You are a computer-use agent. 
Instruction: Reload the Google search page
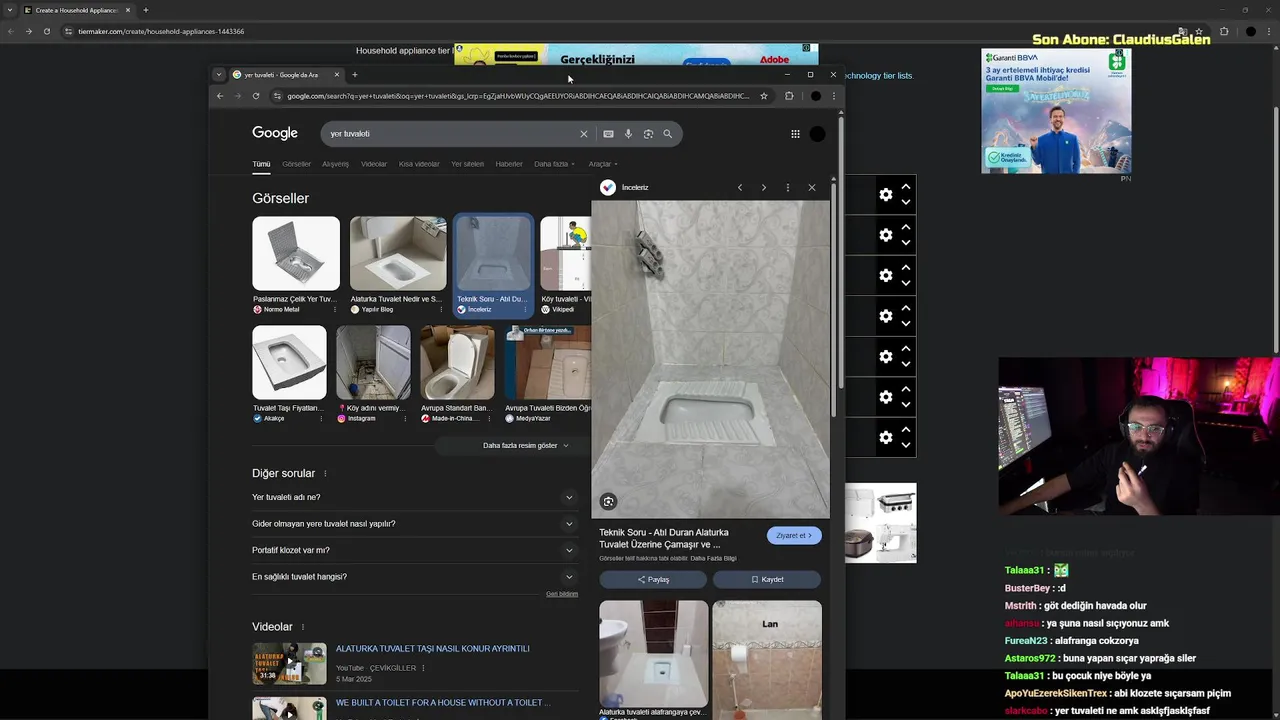tap(256, 96)
